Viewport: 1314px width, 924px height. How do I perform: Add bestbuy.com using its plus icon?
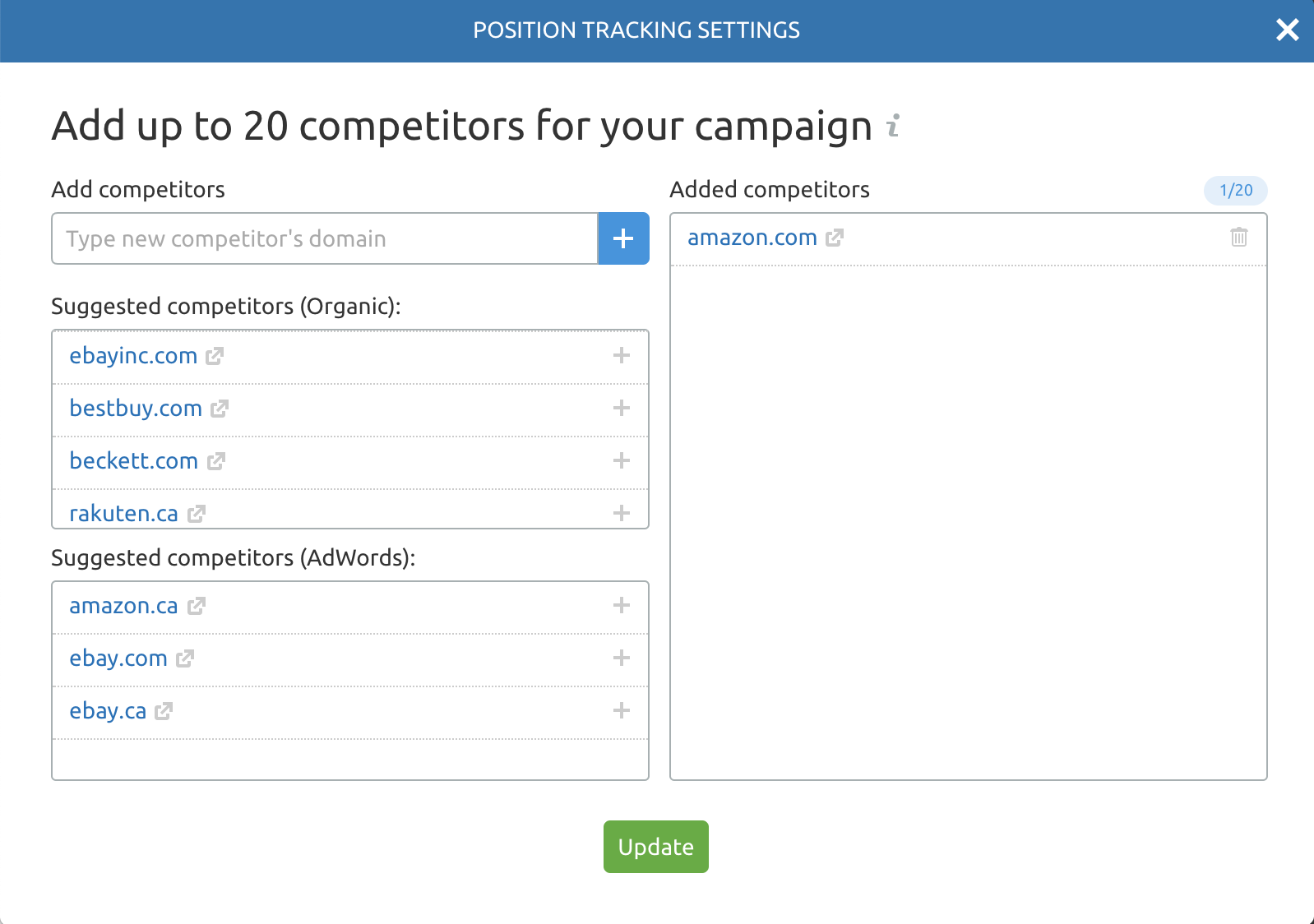pyautogui.click(x=622, y=408)
